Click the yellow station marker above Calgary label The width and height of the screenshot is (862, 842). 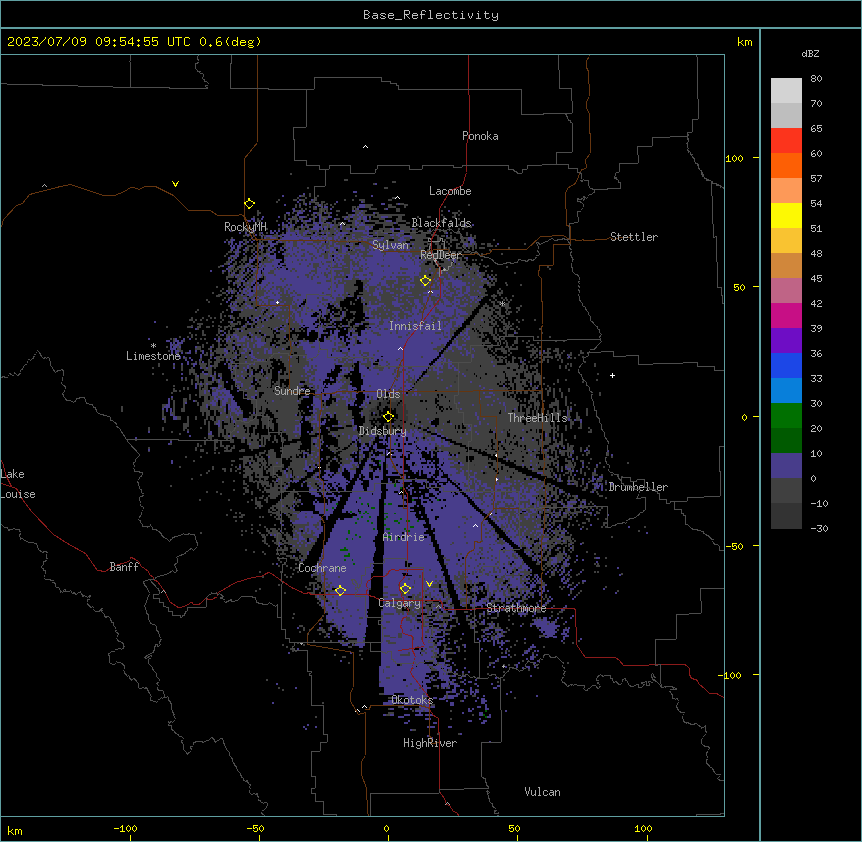tap(405, 589)
